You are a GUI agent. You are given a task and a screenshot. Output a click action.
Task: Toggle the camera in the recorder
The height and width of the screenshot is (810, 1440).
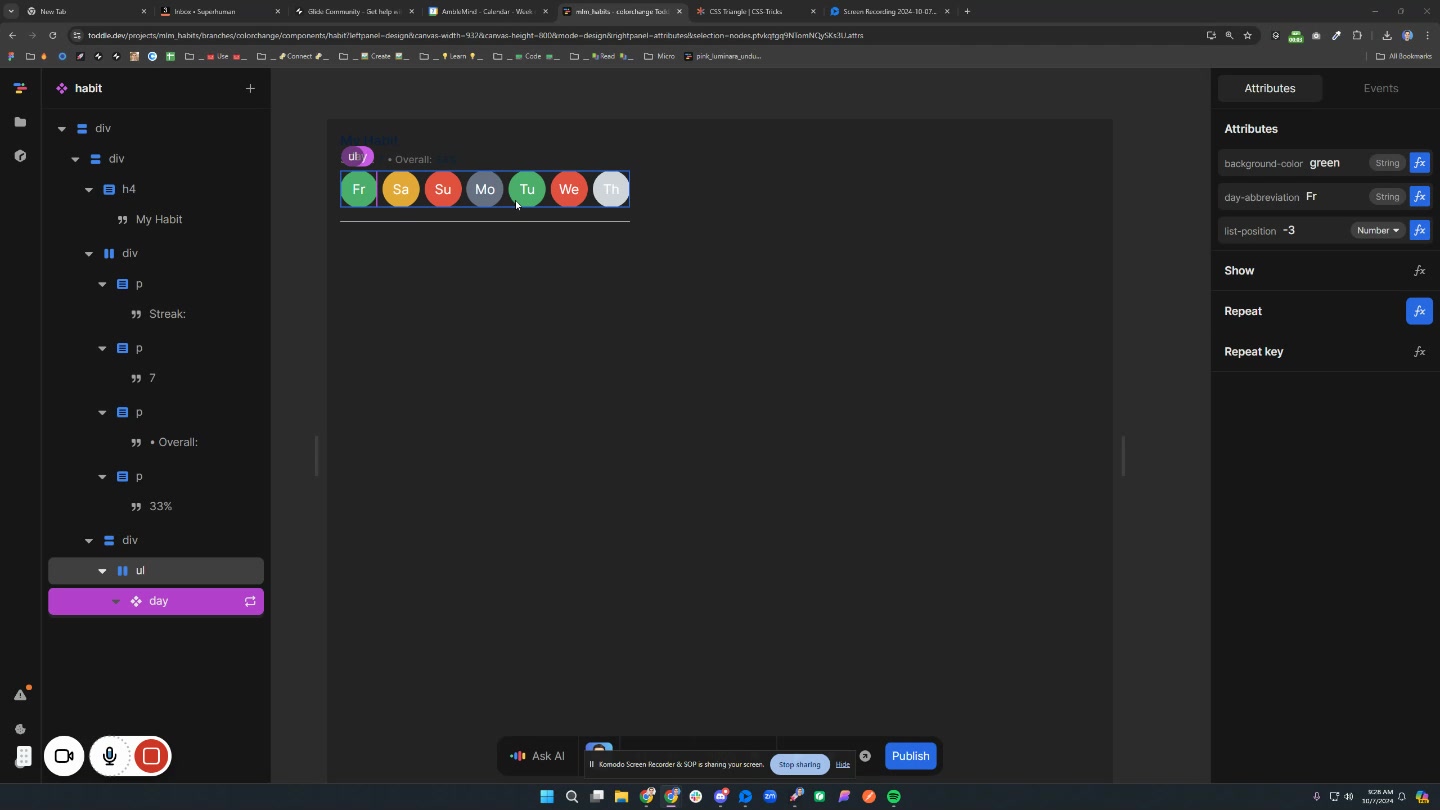tap(64, 756)
